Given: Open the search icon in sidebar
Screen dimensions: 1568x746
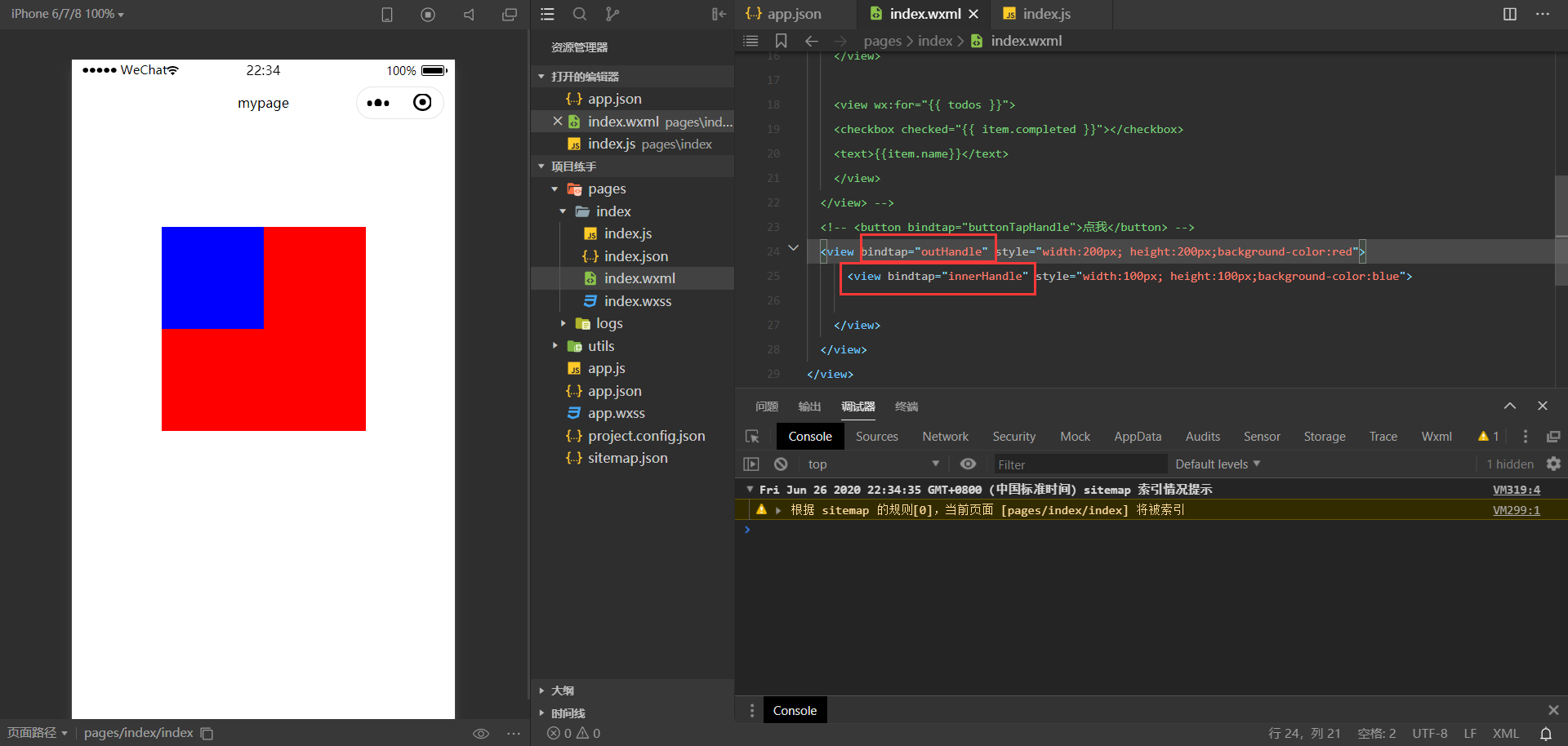Looking at the screenshot, I should pos(580,14).
